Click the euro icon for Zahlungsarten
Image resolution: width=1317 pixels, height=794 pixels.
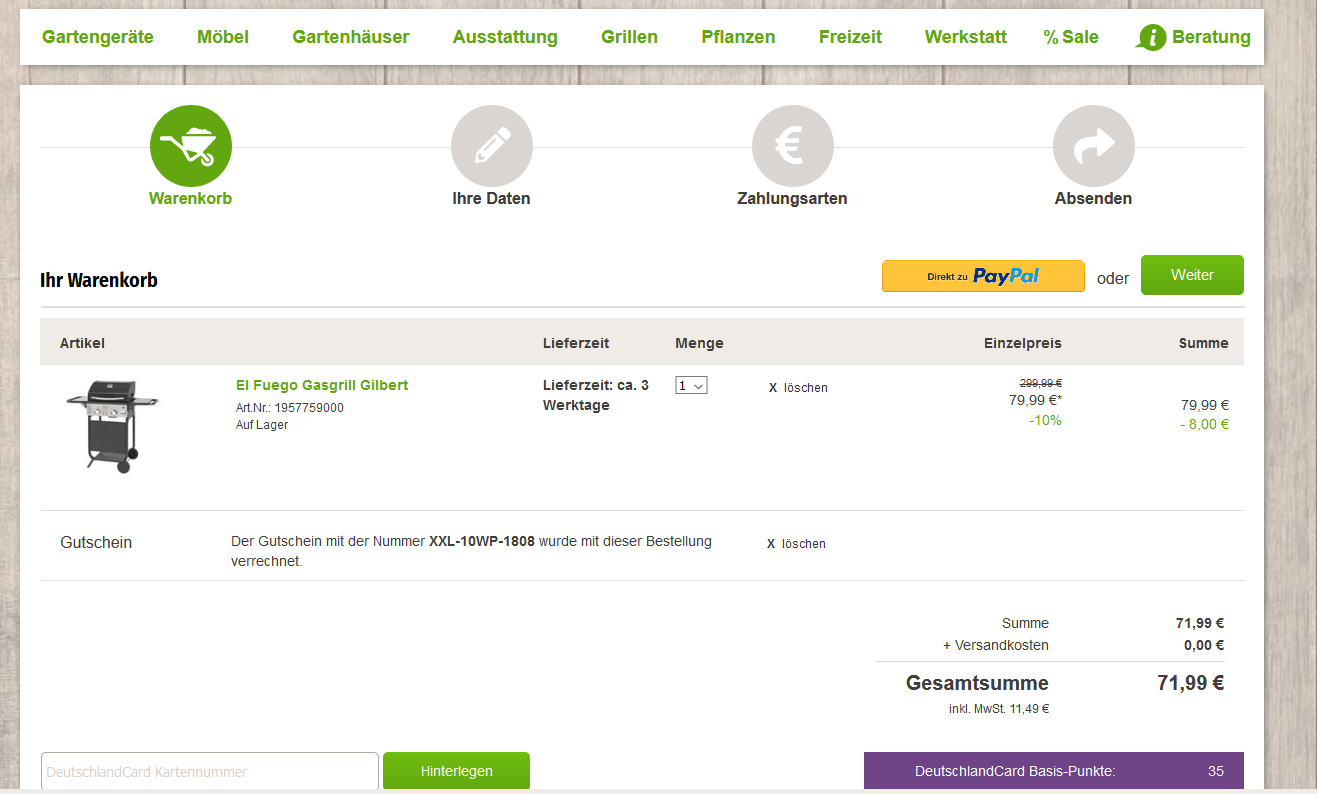792,146
